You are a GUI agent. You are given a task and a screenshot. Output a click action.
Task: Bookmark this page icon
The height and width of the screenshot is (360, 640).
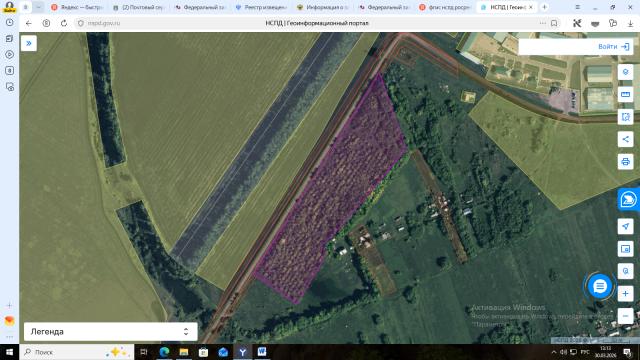(x=554, y=23)
